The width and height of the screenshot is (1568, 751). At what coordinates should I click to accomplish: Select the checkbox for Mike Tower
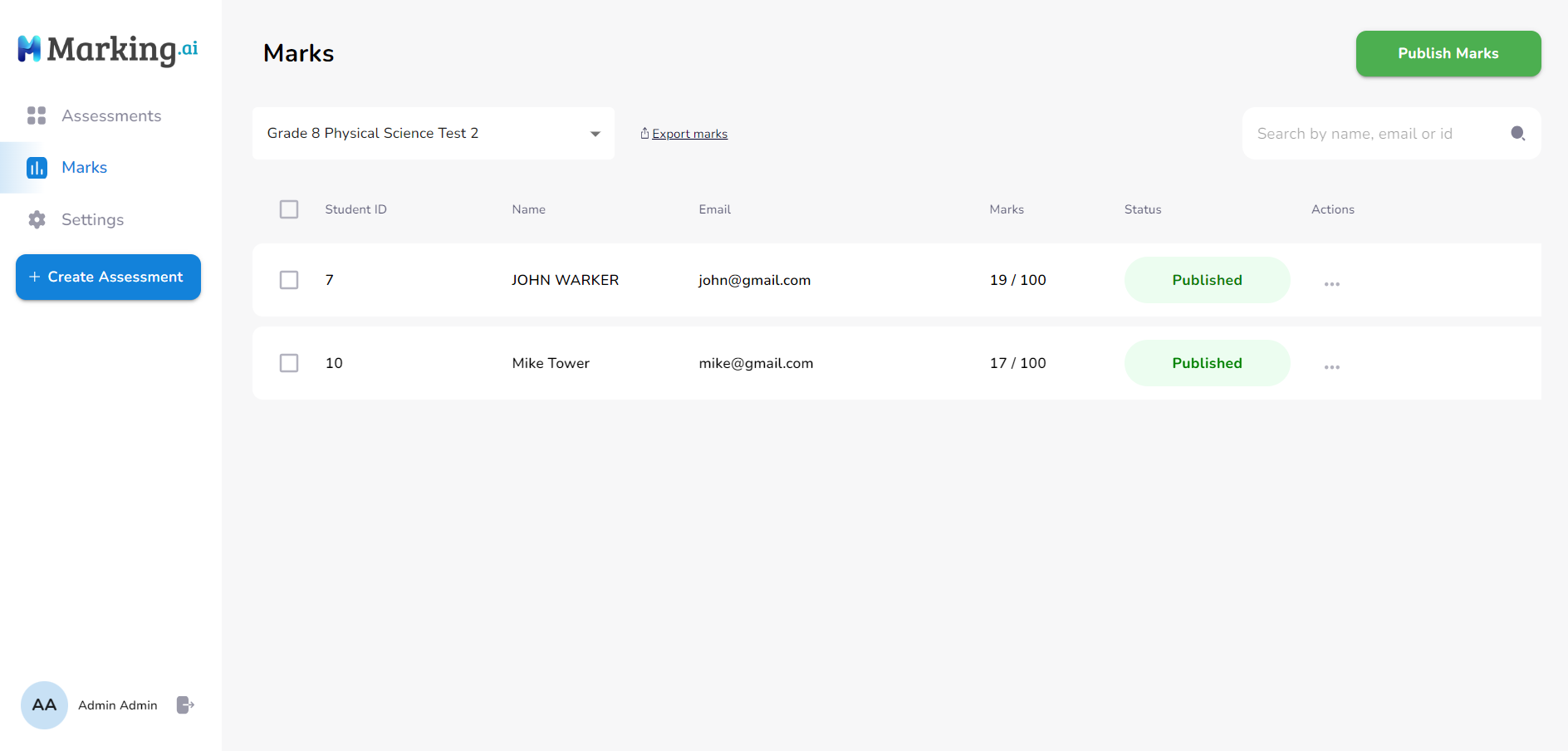[289, 363]
